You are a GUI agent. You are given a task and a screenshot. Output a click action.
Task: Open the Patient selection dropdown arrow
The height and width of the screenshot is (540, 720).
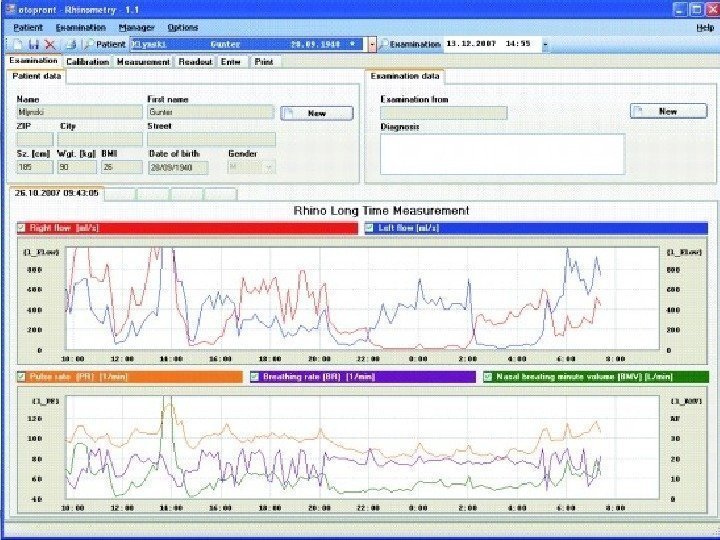pos(372,45)
